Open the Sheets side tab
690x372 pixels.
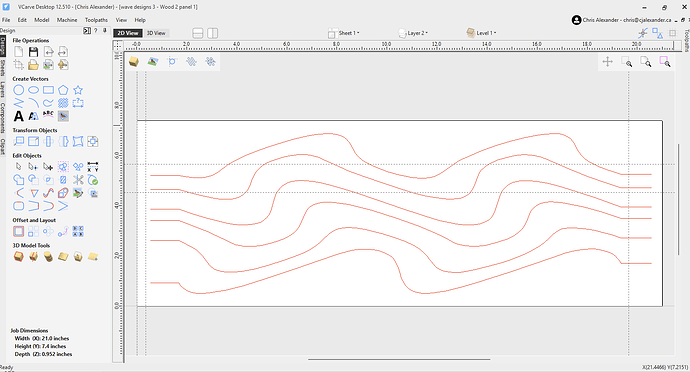click(3, 68)
